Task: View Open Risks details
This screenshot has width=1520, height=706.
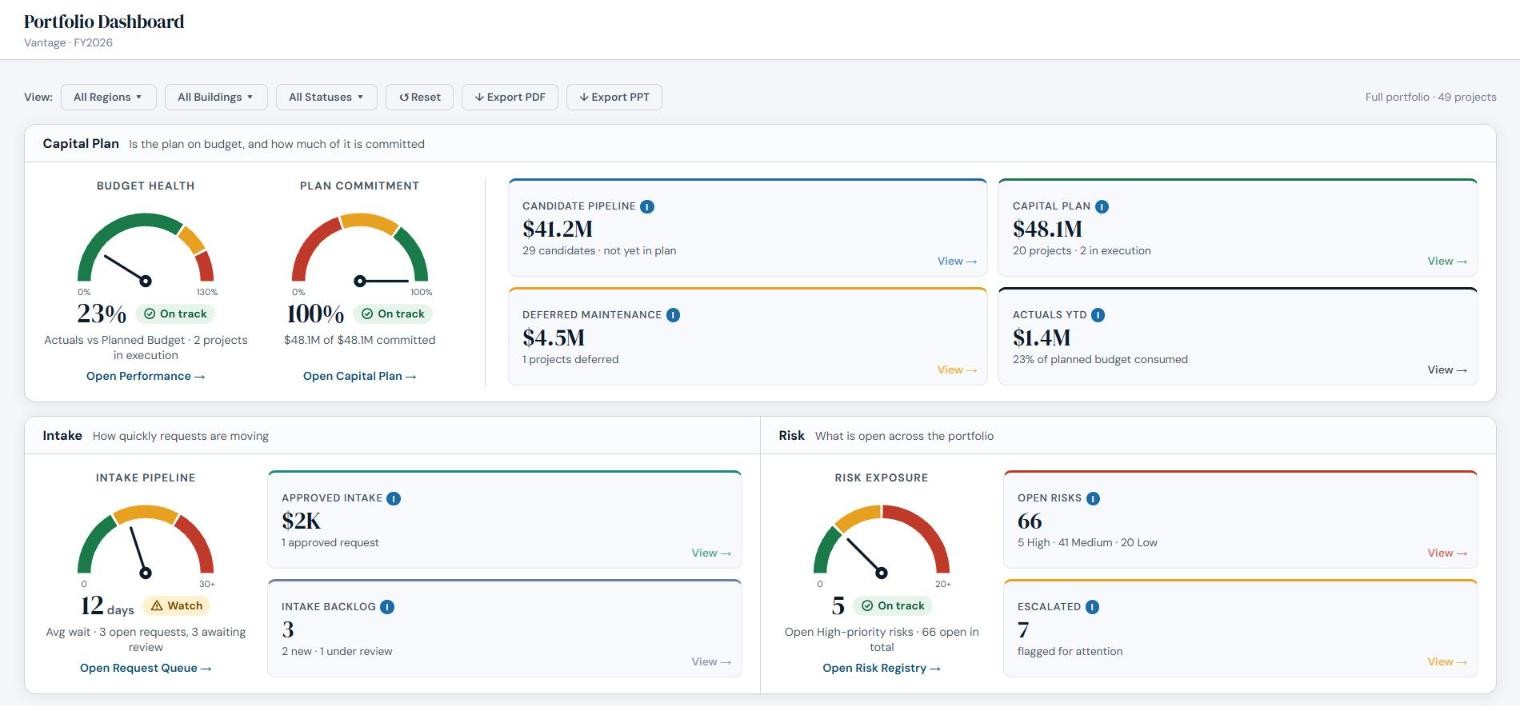Action: tap(1447, 553)
